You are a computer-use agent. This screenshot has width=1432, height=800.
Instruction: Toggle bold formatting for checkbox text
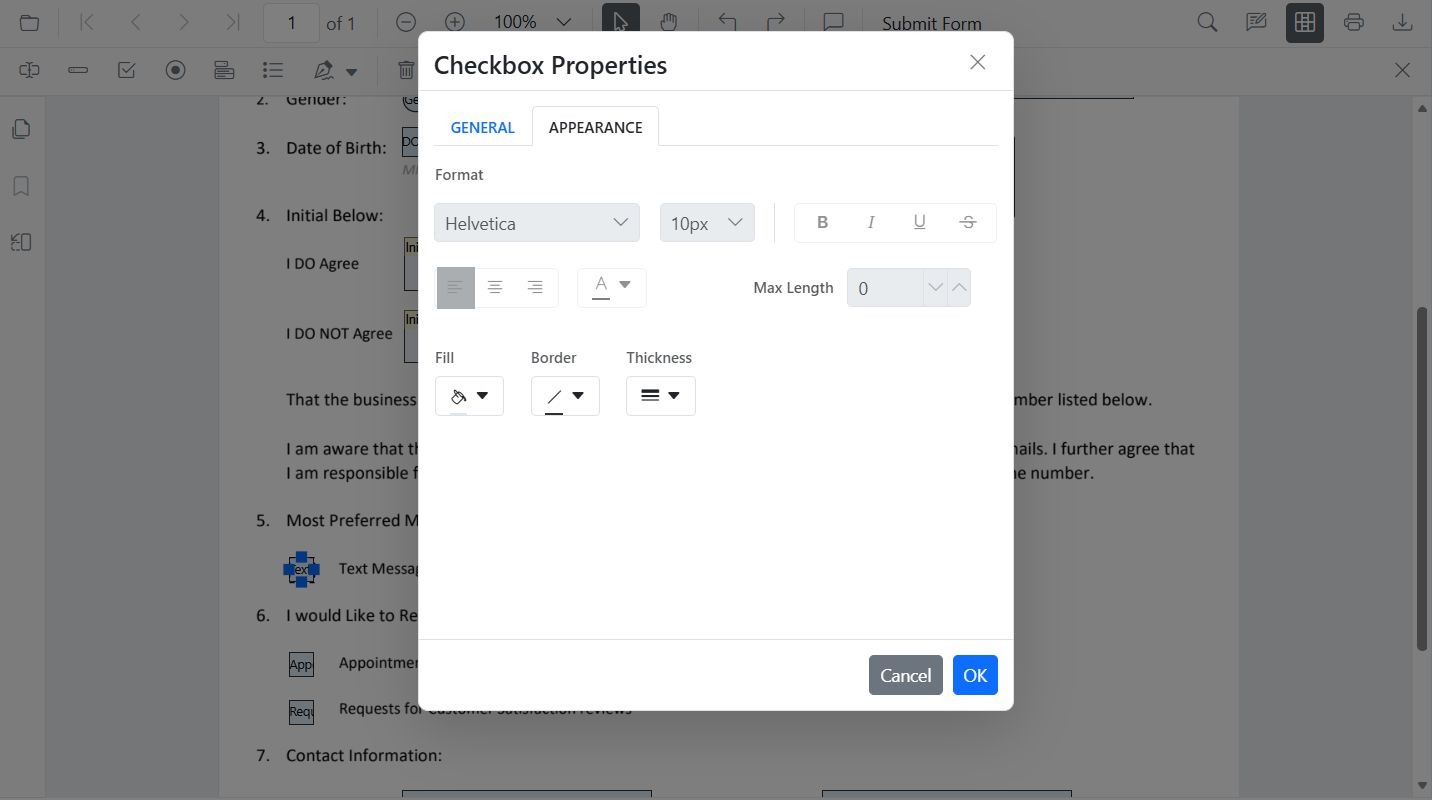pos(822,221)
